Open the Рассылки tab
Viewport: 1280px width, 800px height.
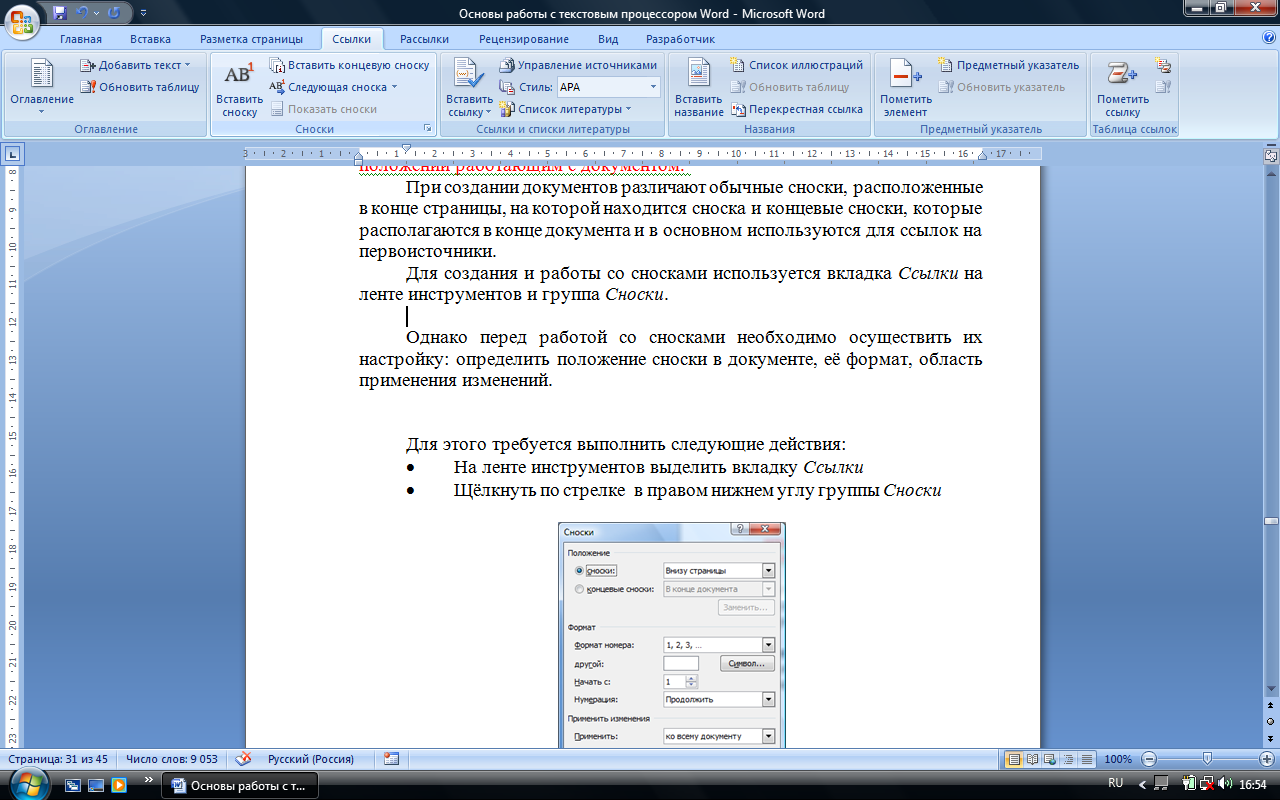tap(424, 39)
